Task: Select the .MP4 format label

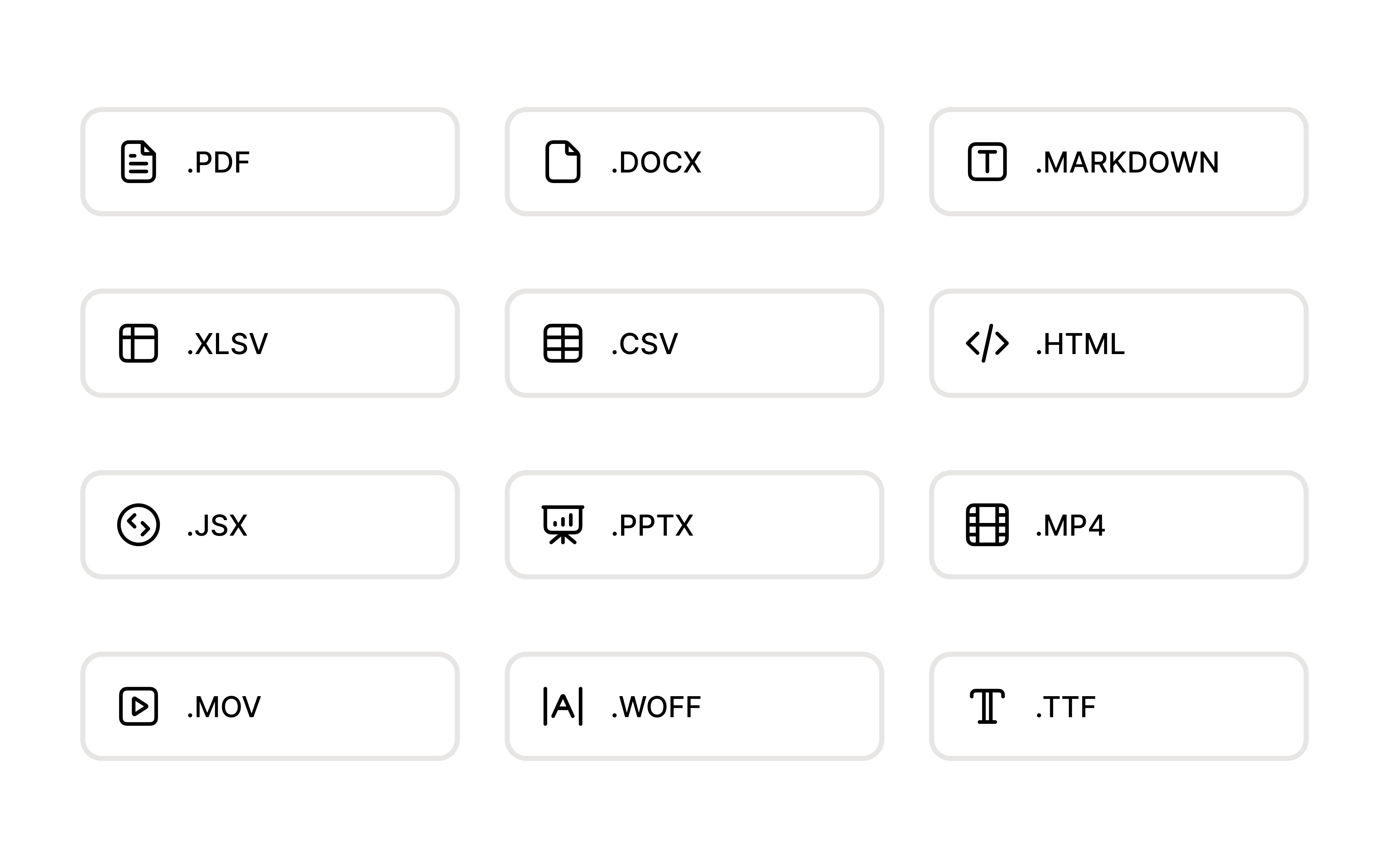Action: (1070, 525)
